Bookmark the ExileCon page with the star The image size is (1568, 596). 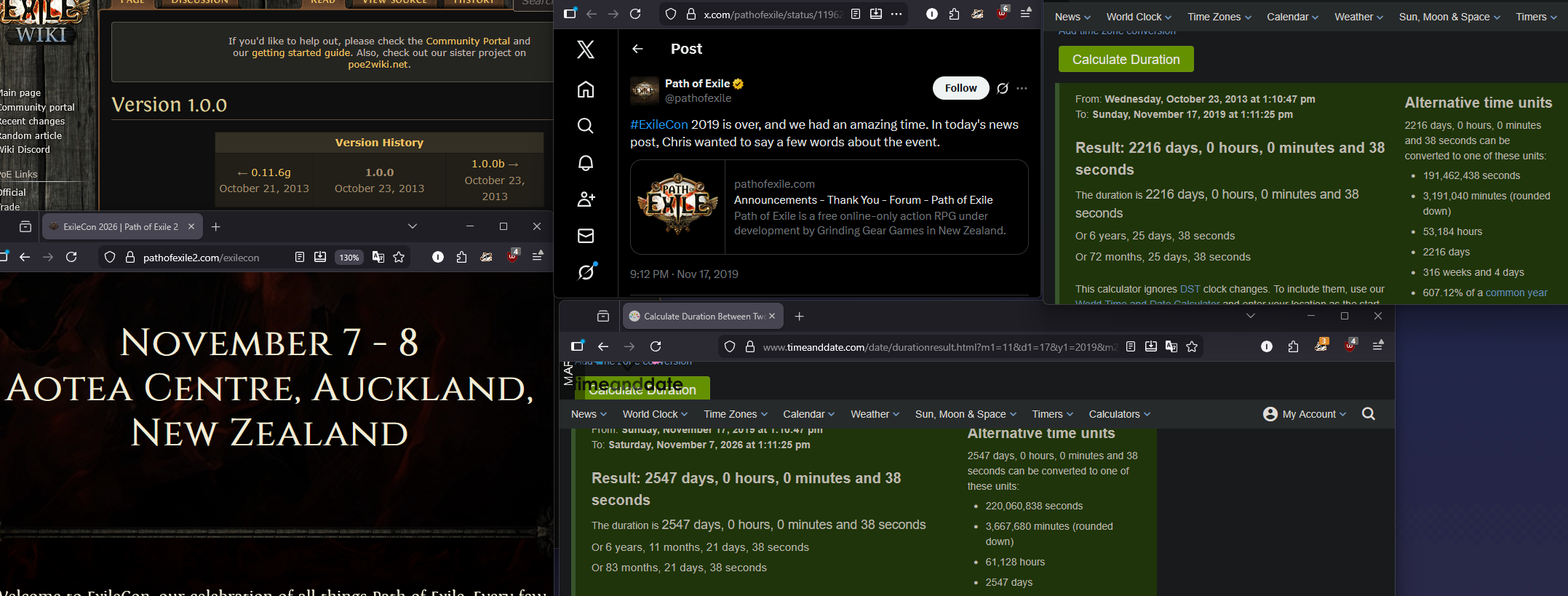pyautogui.click(x=399, y=257)
